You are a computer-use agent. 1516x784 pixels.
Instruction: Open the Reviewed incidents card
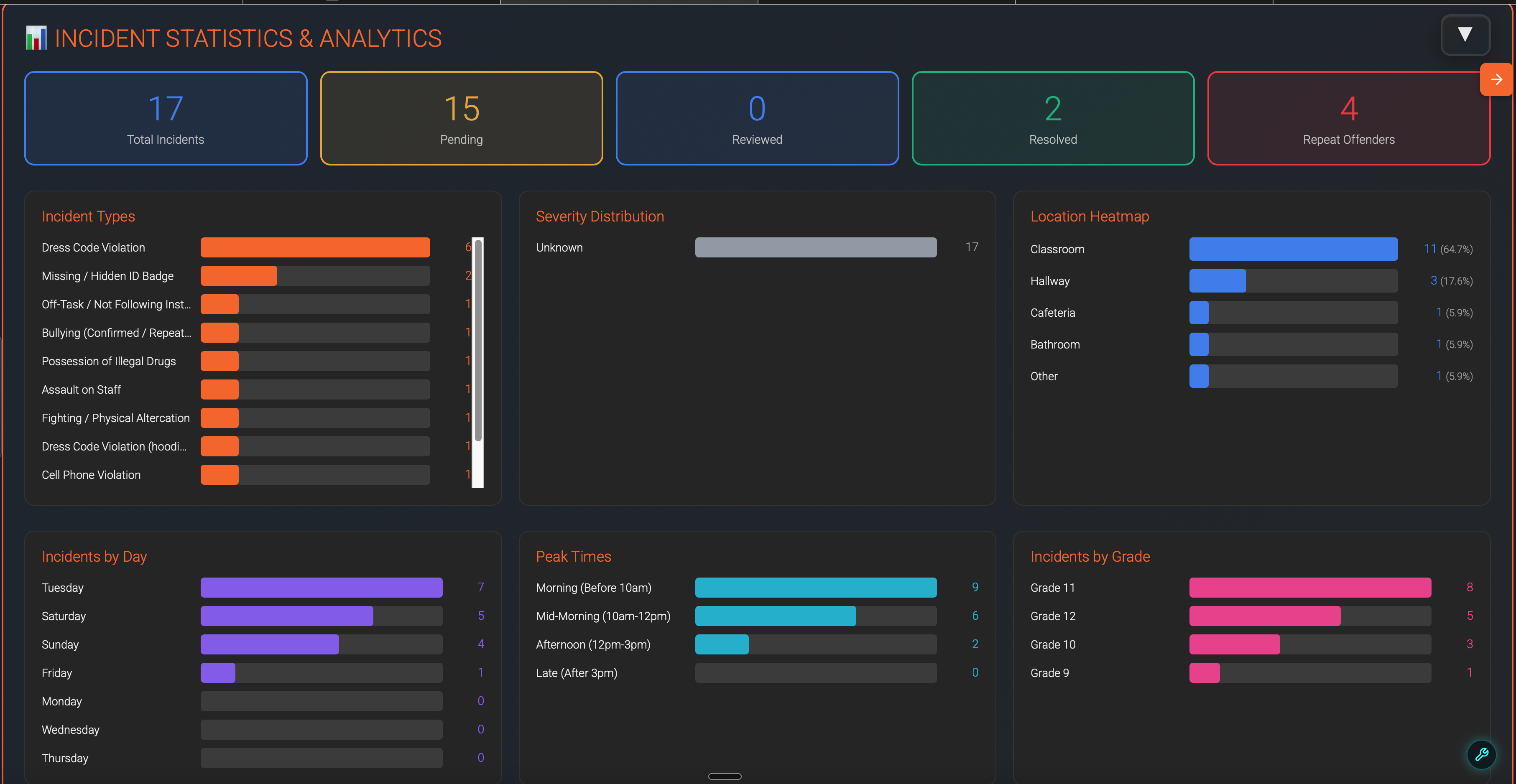coord(757,117)
